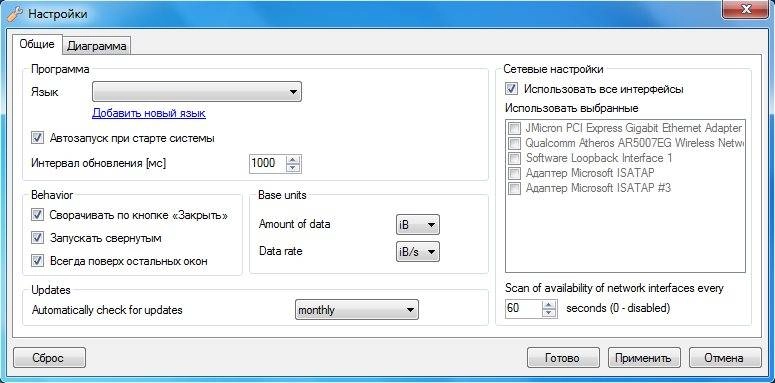Image resolution: width=775 pixels, height=383 pixels.
Task: Select the Общие tab
Action: (x=37, y=44)
